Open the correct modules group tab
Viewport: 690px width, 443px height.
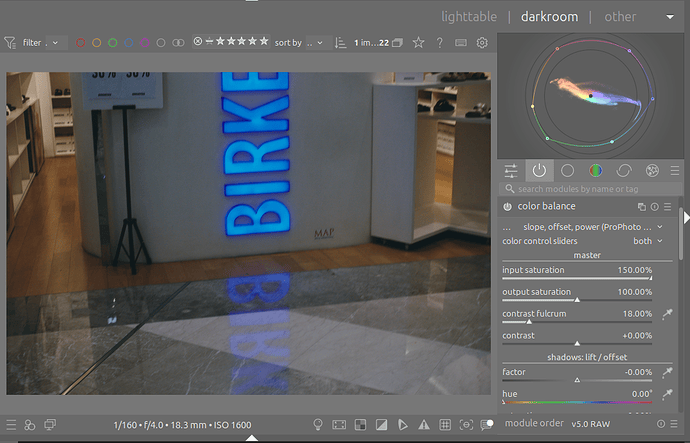pyautogui.click(x=624, y=171)
